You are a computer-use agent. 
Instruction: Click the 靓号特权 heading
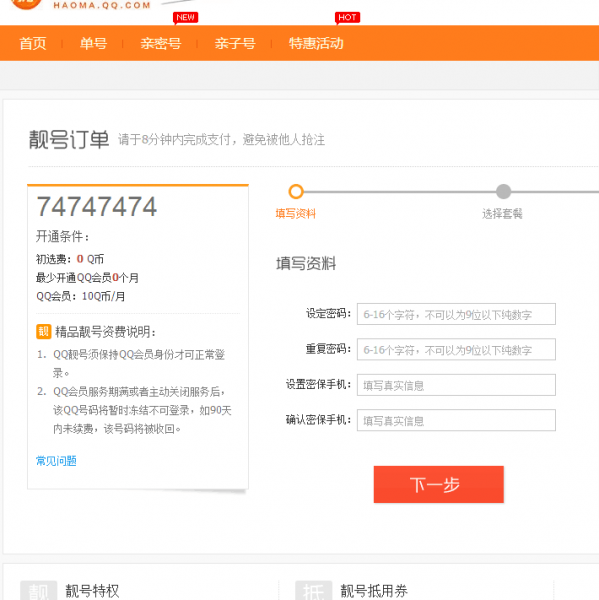click(92, 591)
